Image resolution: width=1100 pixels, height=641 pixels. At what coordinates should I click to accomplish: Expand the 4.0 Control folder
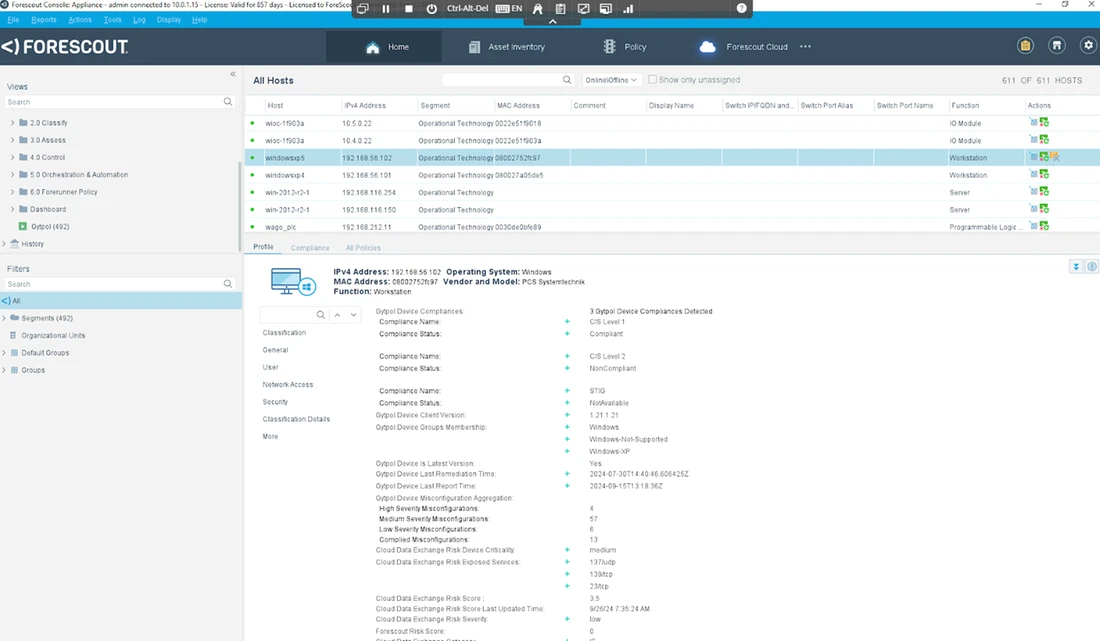13,158
